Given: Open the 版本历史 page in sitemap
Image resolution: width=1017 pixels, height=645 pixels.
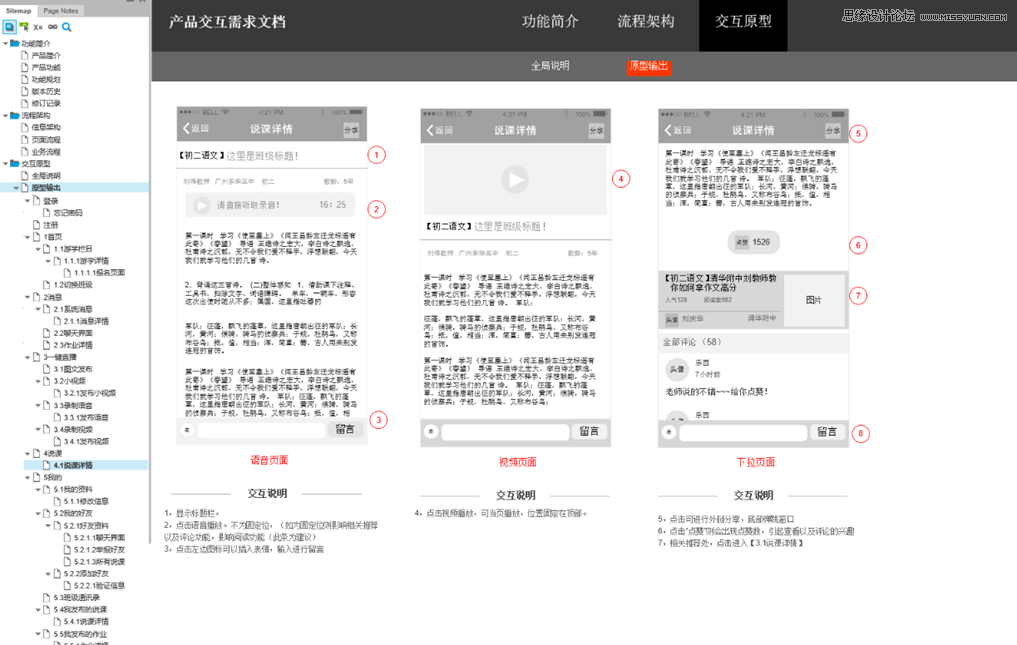Looking at the screenshot, I should [46, 91].
